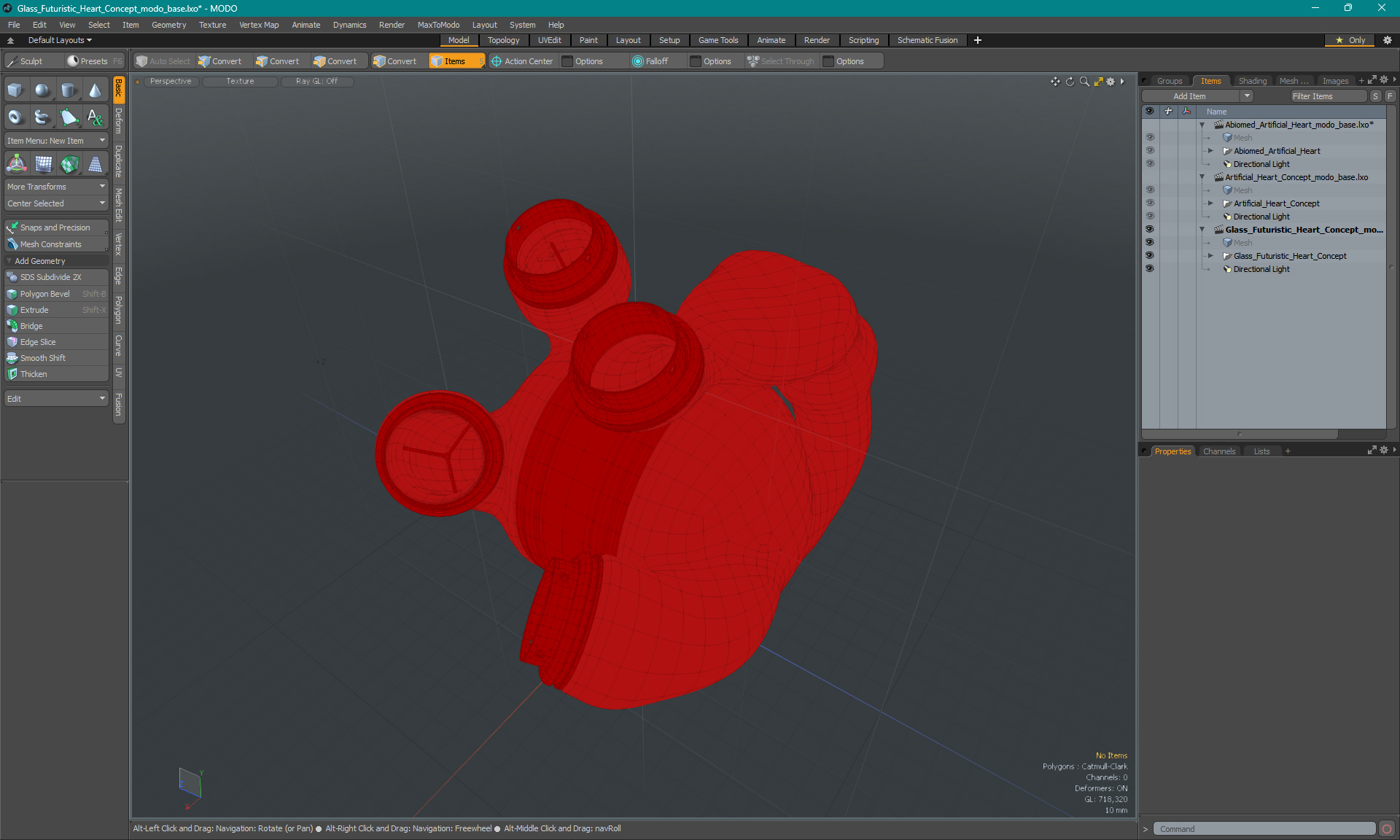Select the Edge Slice tool

(x=38, y=341)
